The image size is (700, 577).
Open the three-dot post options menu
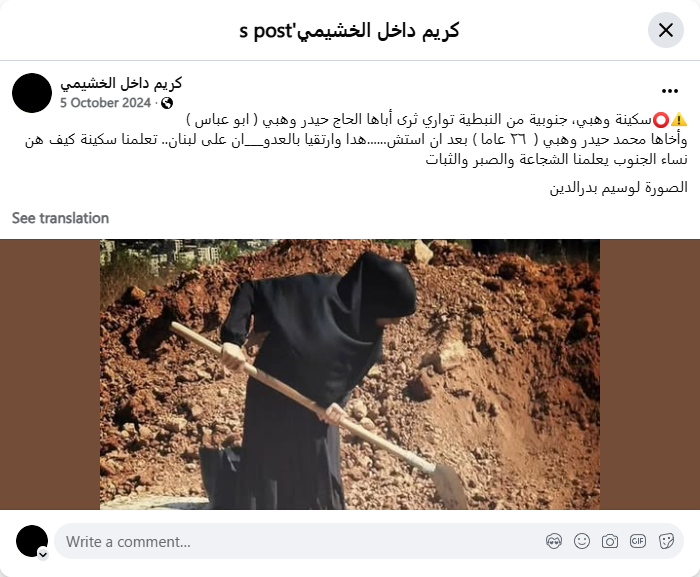pos(670,91)
